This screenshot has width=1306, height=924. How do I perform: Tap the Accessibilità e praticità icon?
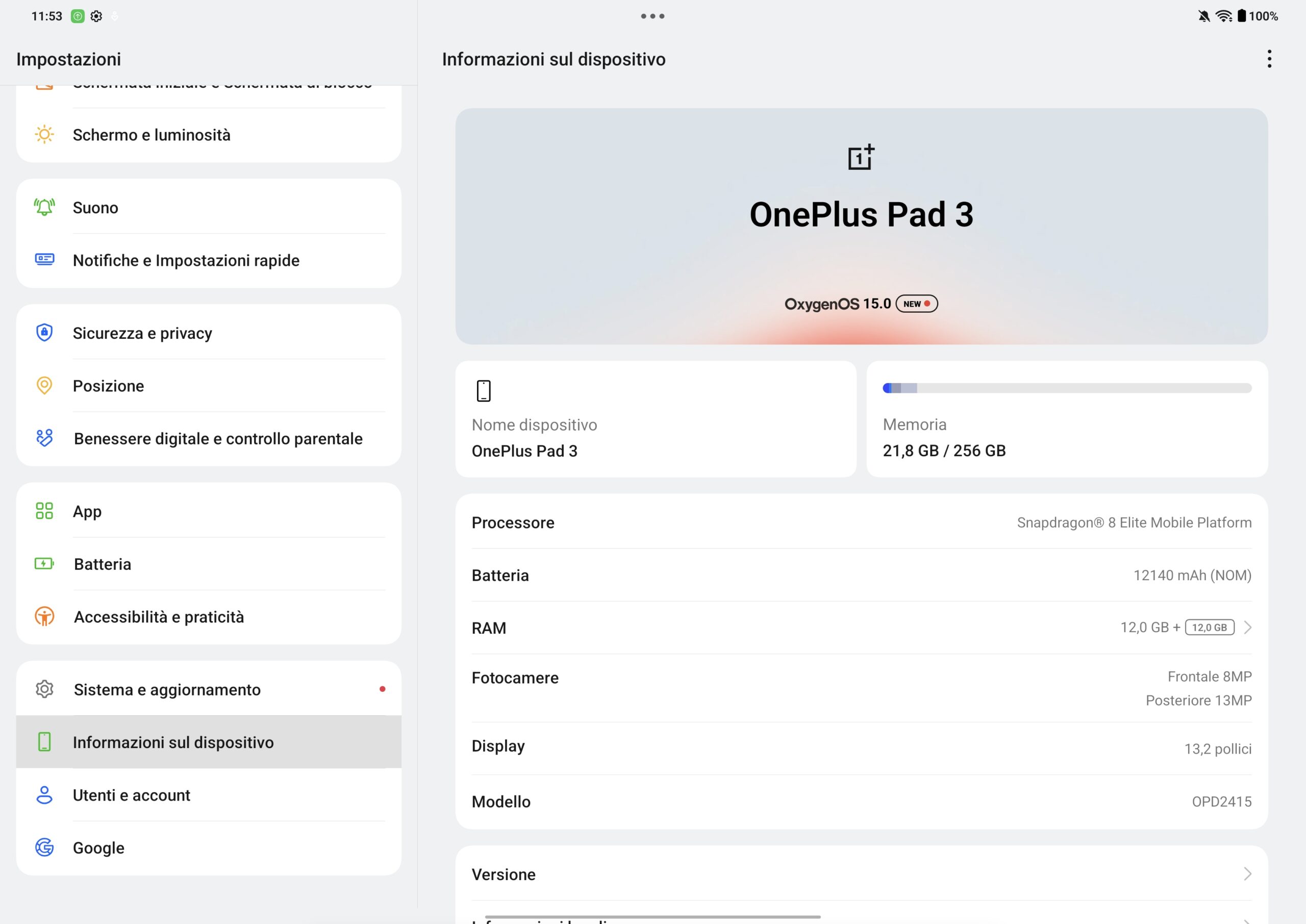tap(44, 616)
